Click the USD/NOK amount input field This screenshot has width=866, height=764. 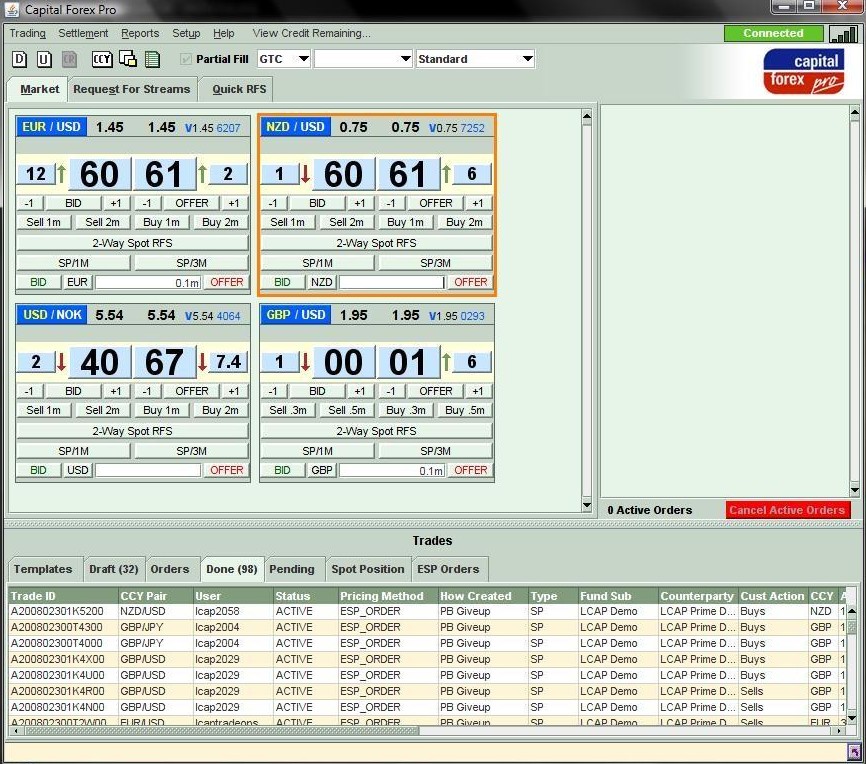148,471
